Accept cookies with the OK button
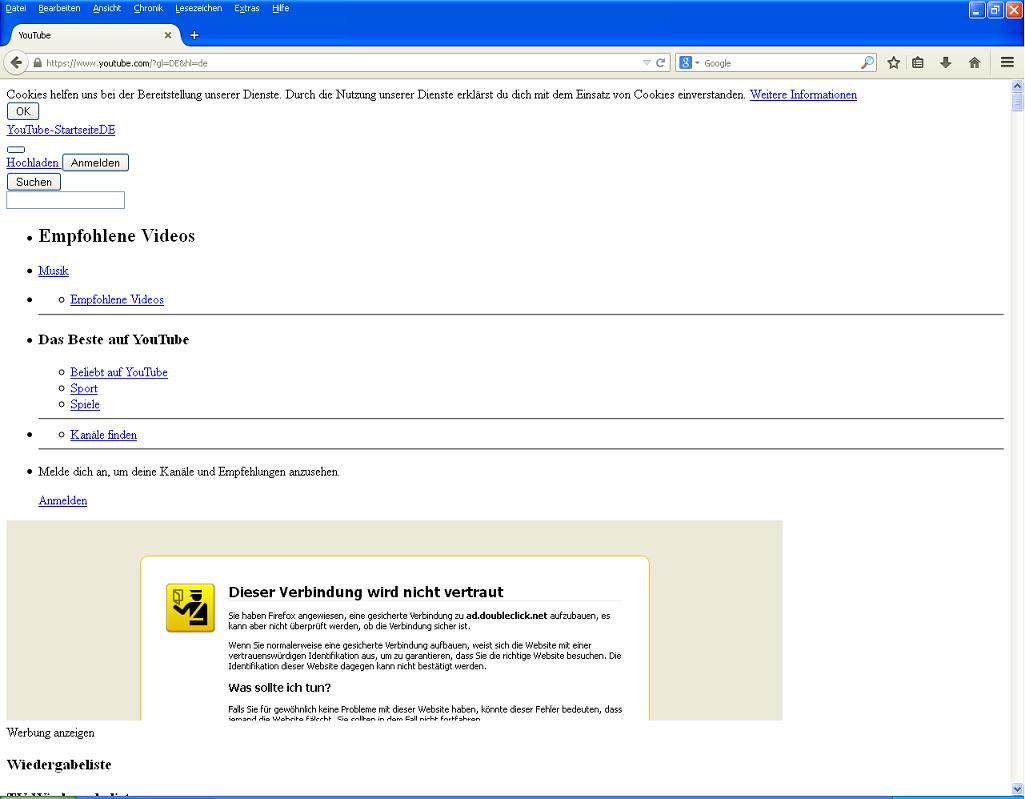Screen dimensions: 1025x799 (23, 111)
